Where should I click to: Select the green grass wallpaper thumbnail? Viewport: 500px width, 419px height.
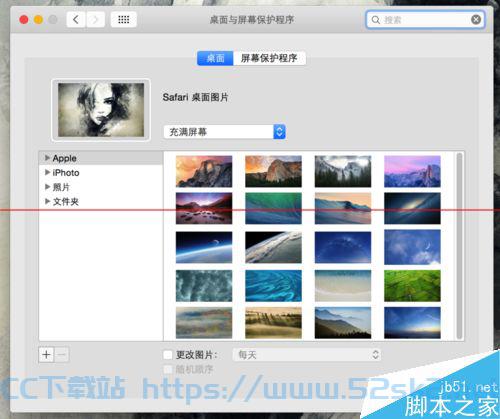pyautogui.click(x=412, y=286)
